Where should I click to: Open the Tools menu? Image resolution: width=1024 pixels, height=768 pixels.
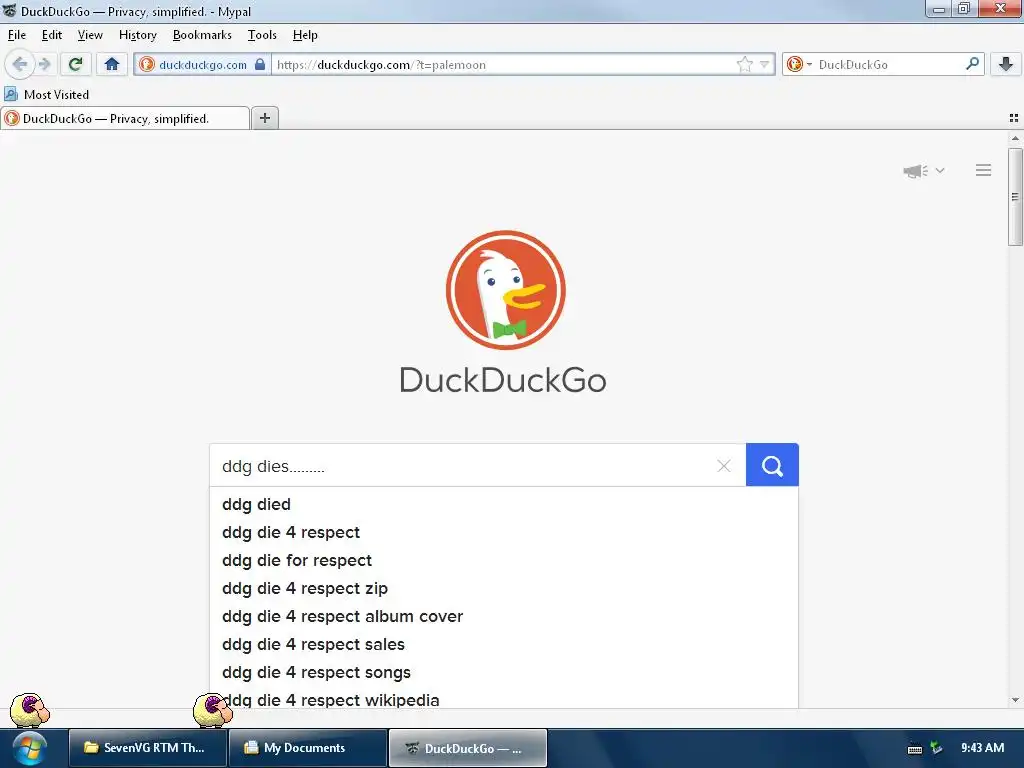[262, 35]
